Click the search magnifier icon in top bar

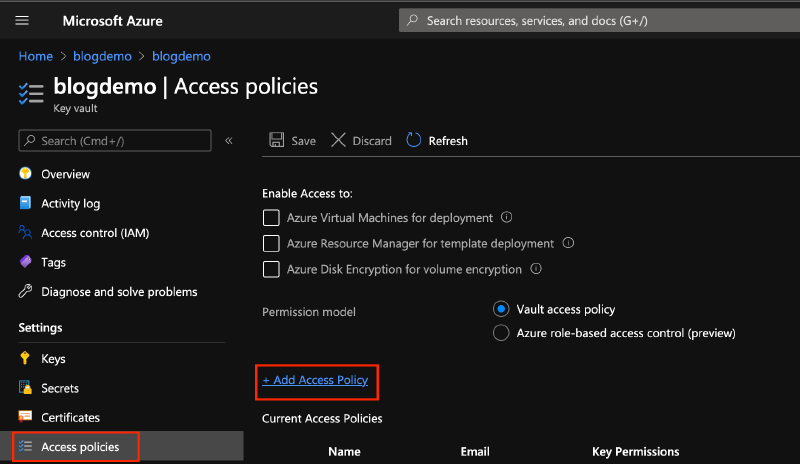pyautogui.click(x=412, y=20)
